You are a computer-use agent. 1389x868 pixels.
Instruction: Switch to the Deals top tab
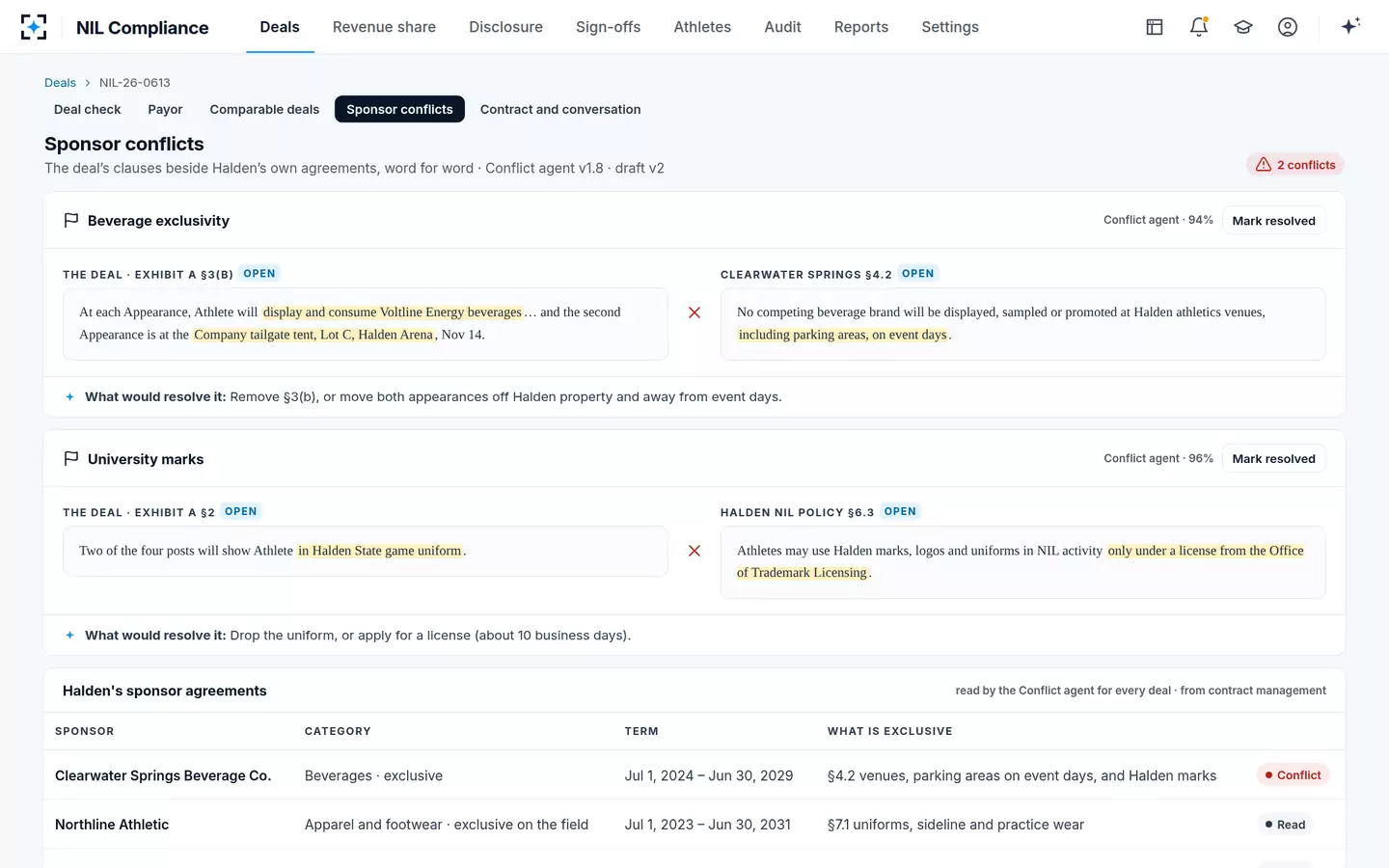pyautogui.click(x=280, y=27)
